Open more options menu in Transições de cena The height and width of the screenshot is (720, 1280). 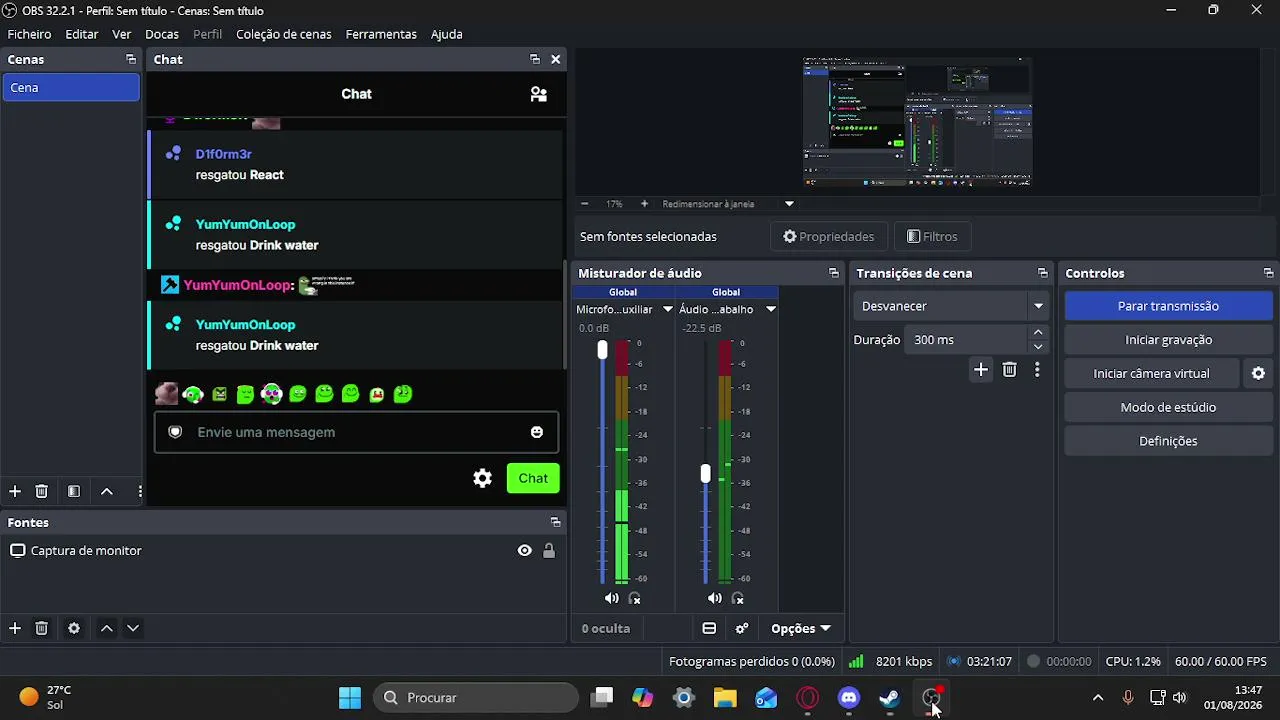[1037, 370]
